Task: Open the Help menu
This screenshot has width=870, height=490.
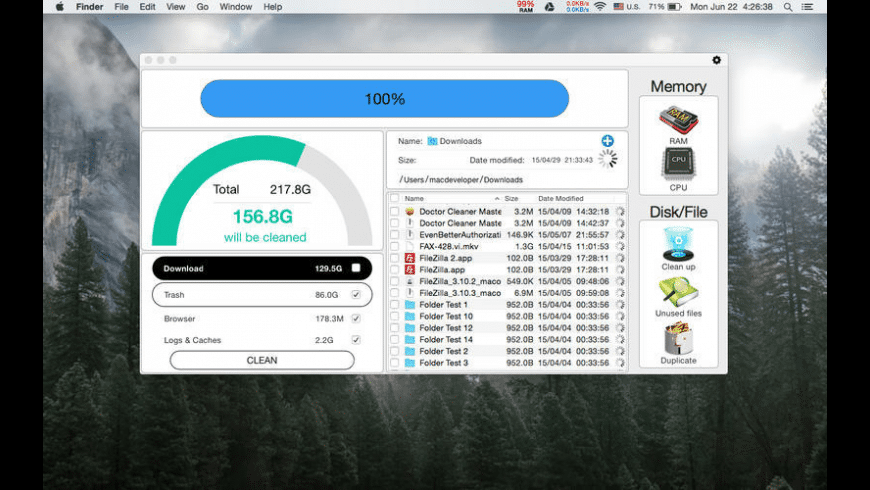Action: [x=272, y=7]
